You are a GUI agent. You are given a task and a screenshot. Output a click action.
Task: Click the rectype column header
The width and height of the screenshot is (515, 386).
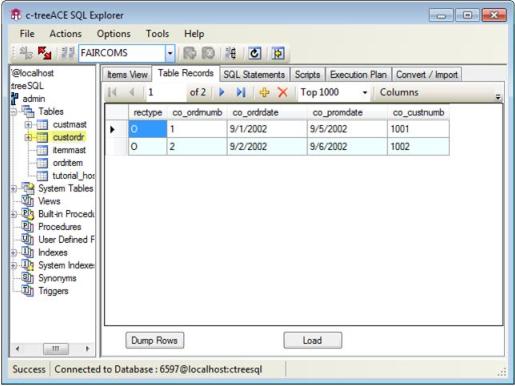point(147,113)
